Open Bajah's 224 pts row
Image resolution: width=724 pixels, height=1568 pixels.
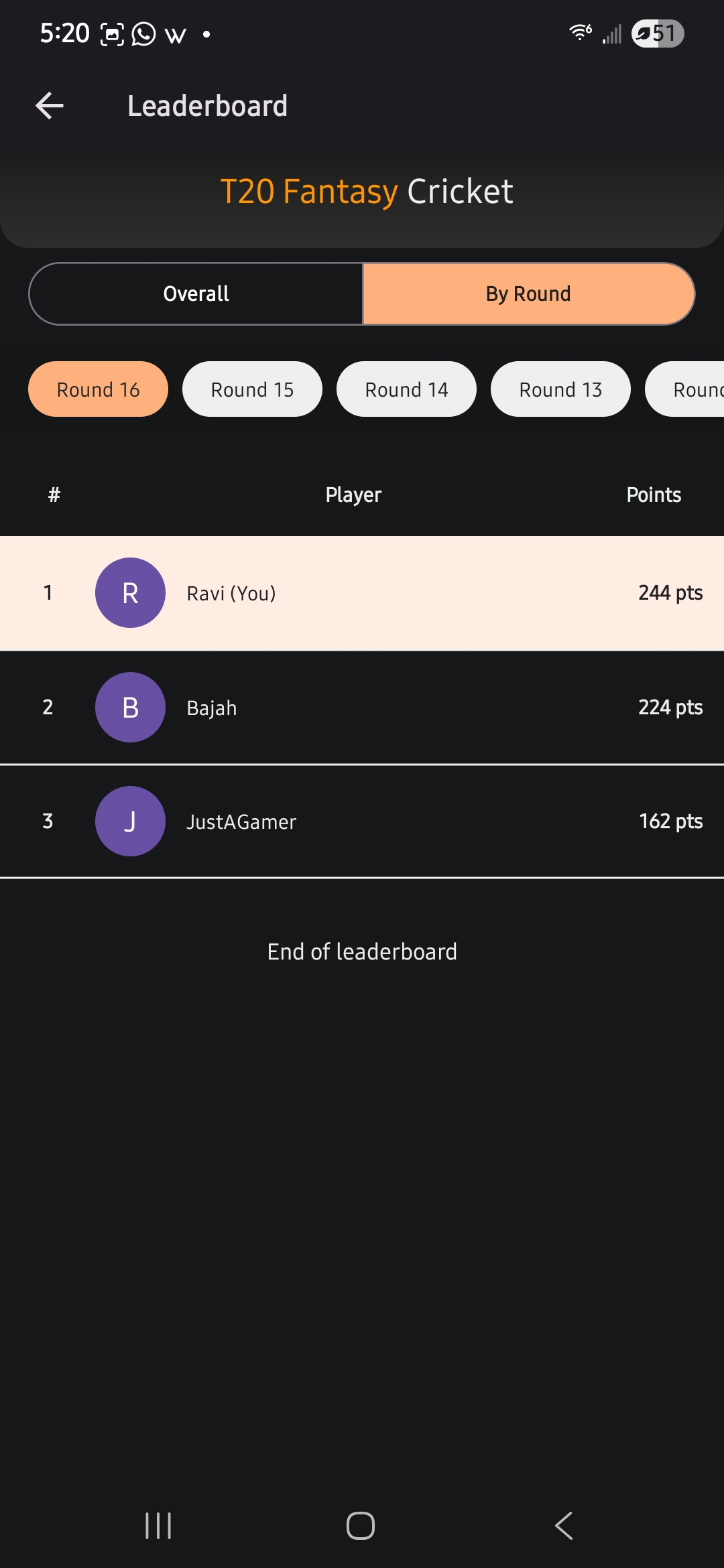point(362,708)
